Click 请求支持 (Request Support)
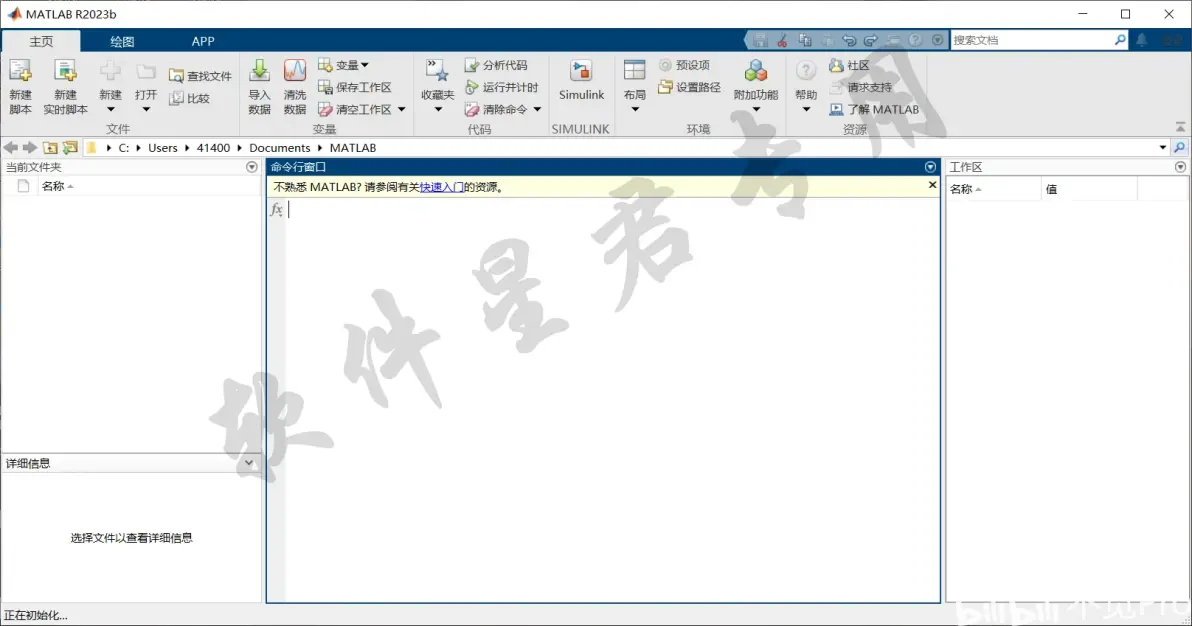The image size is (1192, 626). pyautogui.click(x=861, y=87)
